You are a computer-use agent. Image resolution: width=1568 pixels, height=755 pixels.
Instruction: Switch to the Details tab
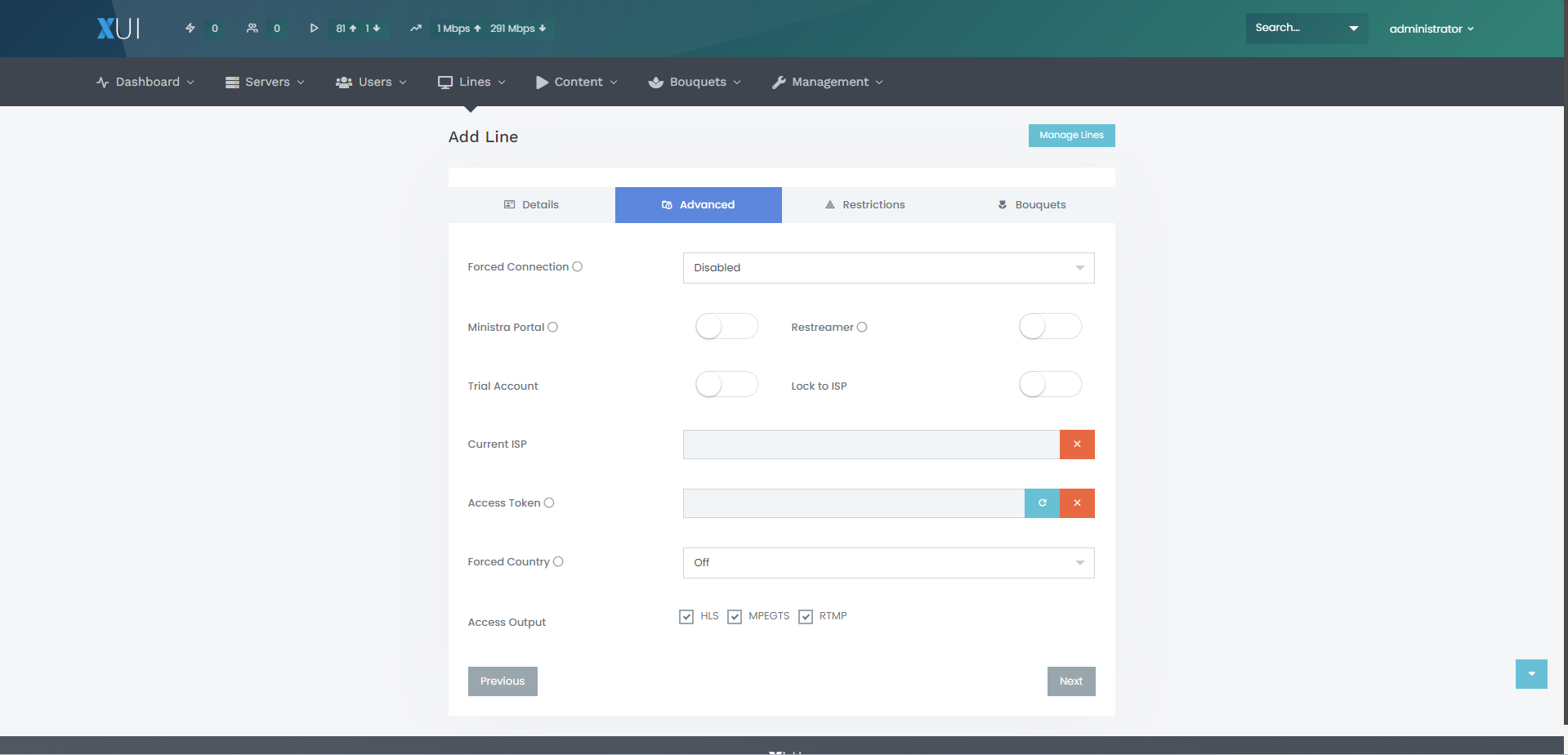pyautogui.click(x=532, y=205)
